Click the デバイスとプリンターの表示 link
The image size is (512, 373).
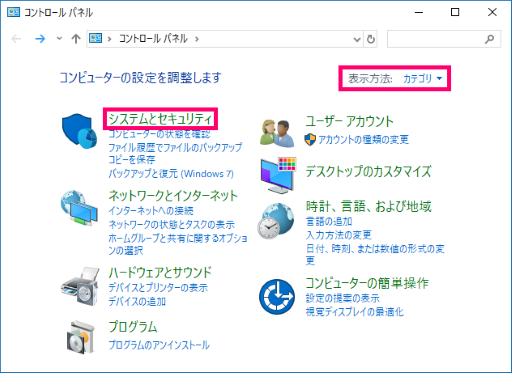pos(158,287)
